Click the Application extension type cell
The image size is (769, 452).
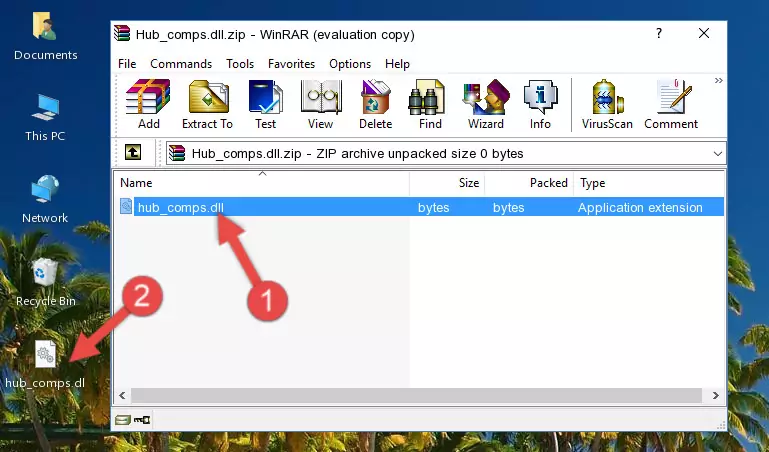click(x=640, y=207)
